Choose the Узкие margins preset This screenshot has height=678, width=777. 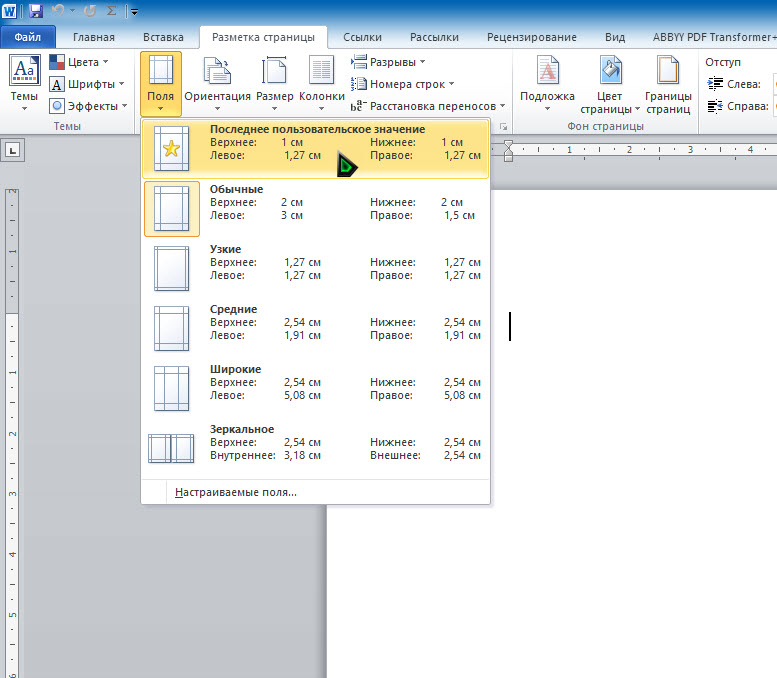point(316,269)
